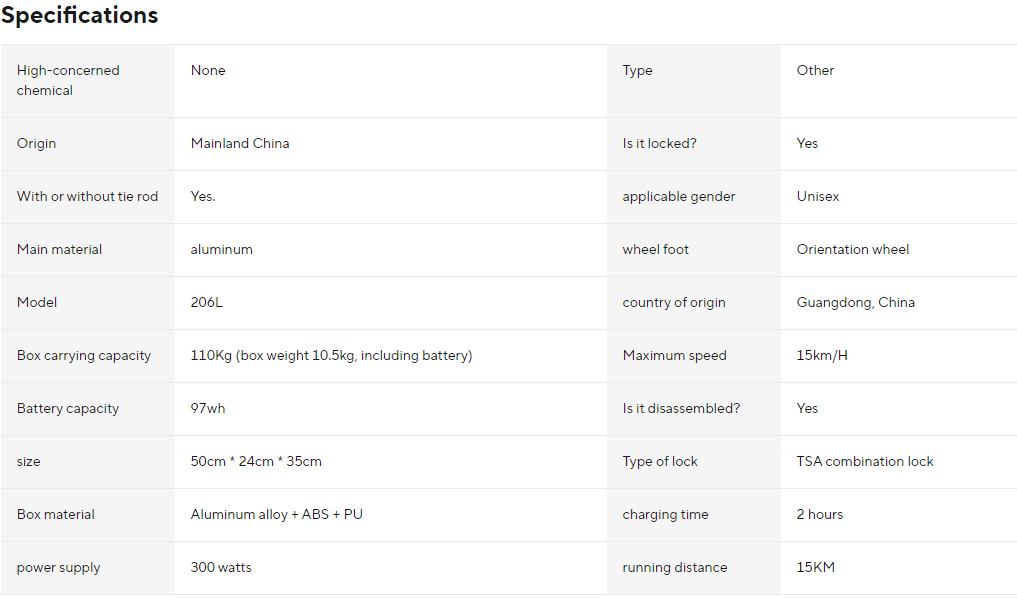Select the 15km/H maximum speed value

click(822, 355)
